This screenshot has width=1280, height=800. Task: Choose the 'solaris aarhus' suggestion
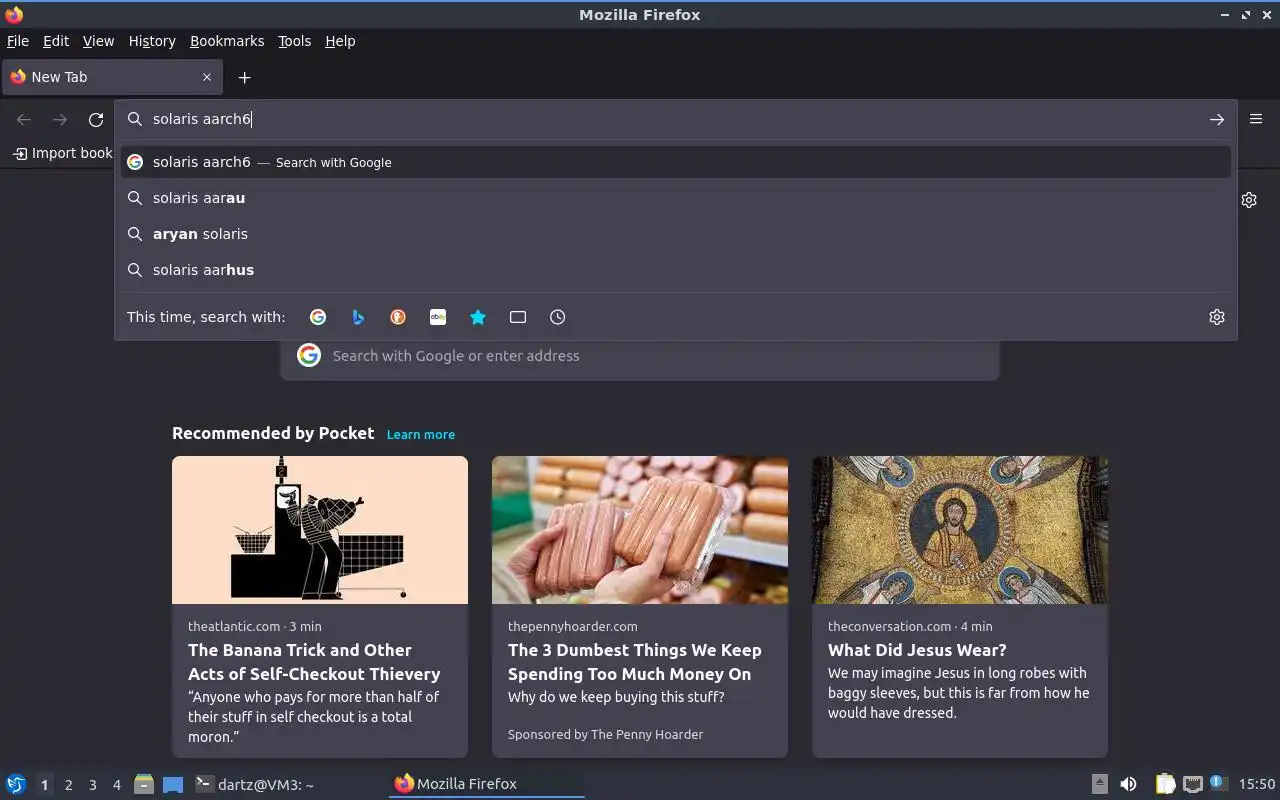point(676,270)
